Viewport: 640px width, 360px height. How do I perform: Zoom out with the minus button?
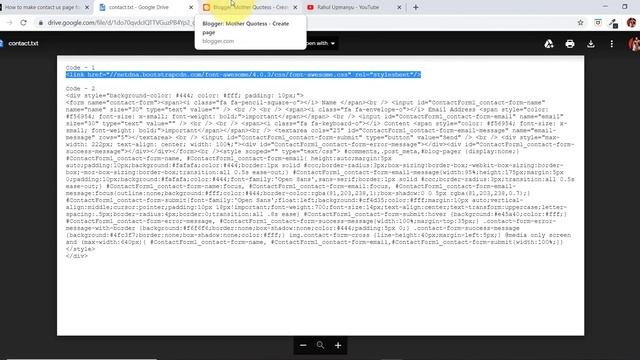303,345
